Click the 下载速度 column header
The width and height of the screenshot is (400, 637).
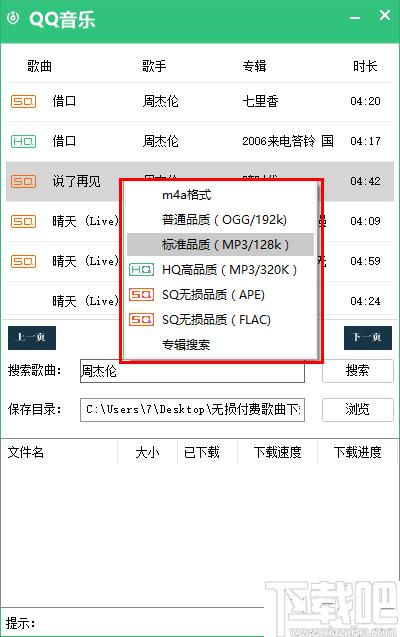tap(277, 452)
